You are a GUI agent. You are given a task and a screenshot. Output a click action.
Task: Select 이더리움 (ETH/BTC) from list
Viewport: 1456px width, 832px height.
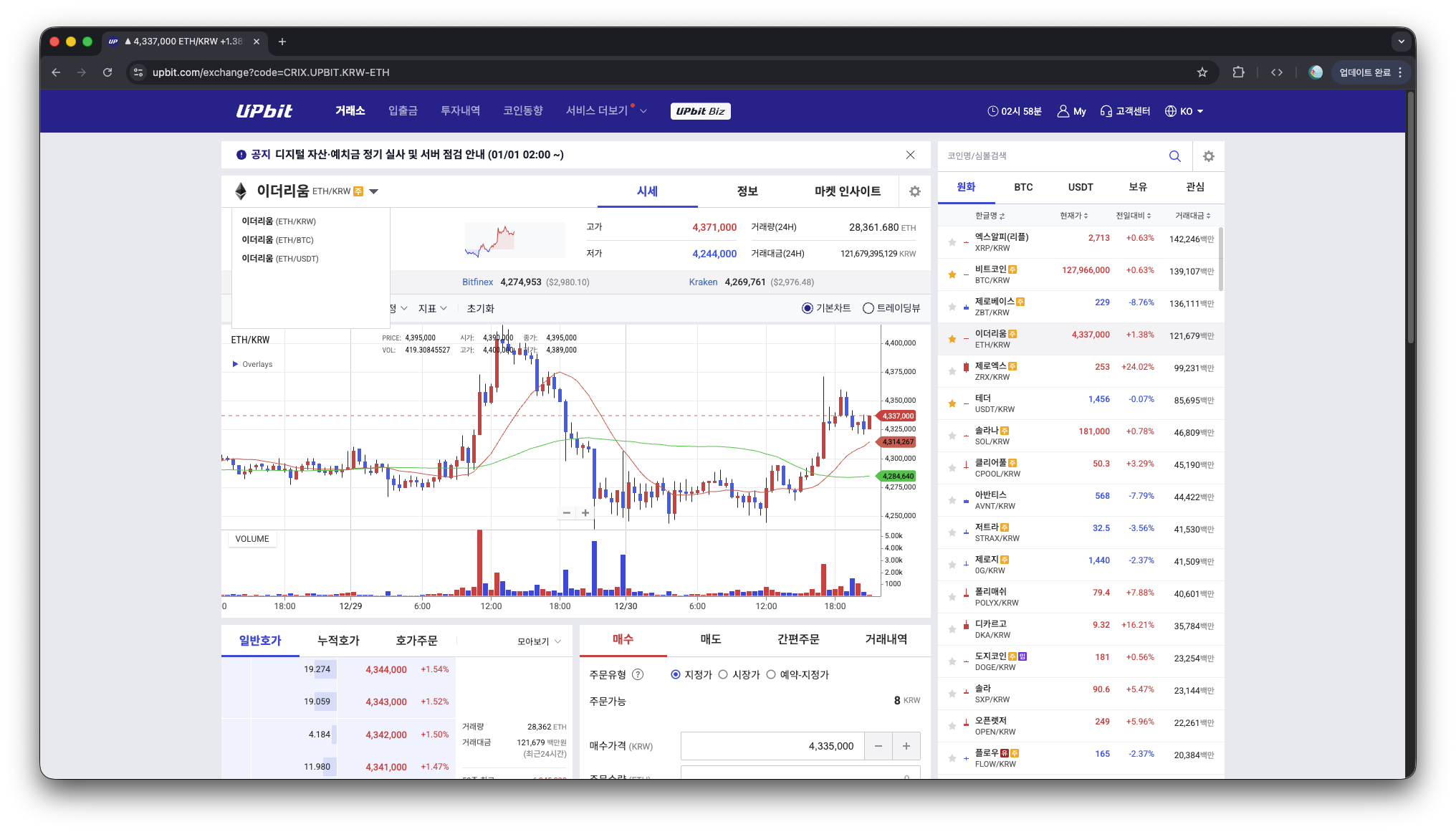point(278,240)
